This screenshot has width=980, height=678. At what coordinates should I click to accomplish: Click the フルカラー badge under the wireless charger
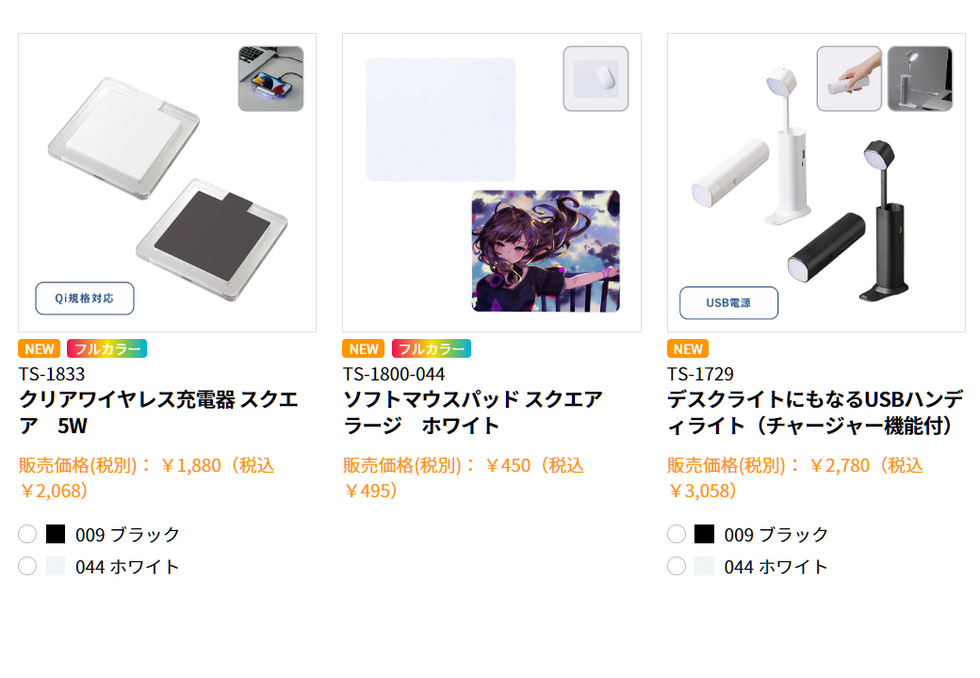point(107,349)
